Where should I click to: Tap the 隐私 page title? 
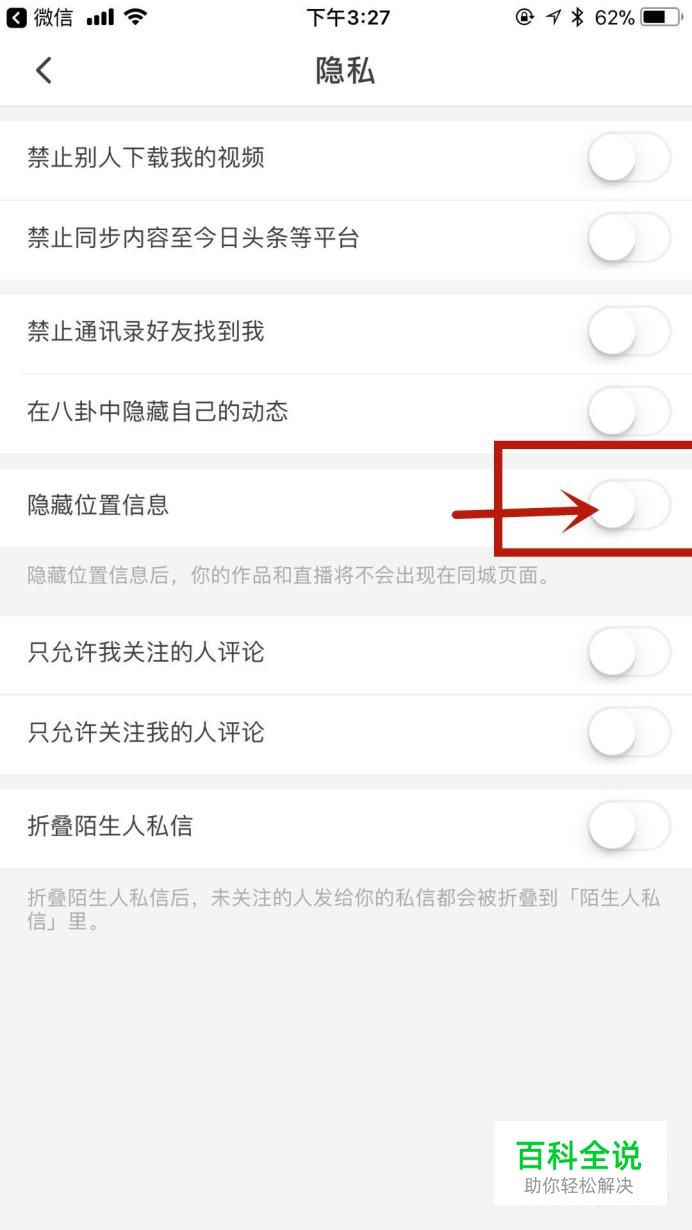pos(345,71)
